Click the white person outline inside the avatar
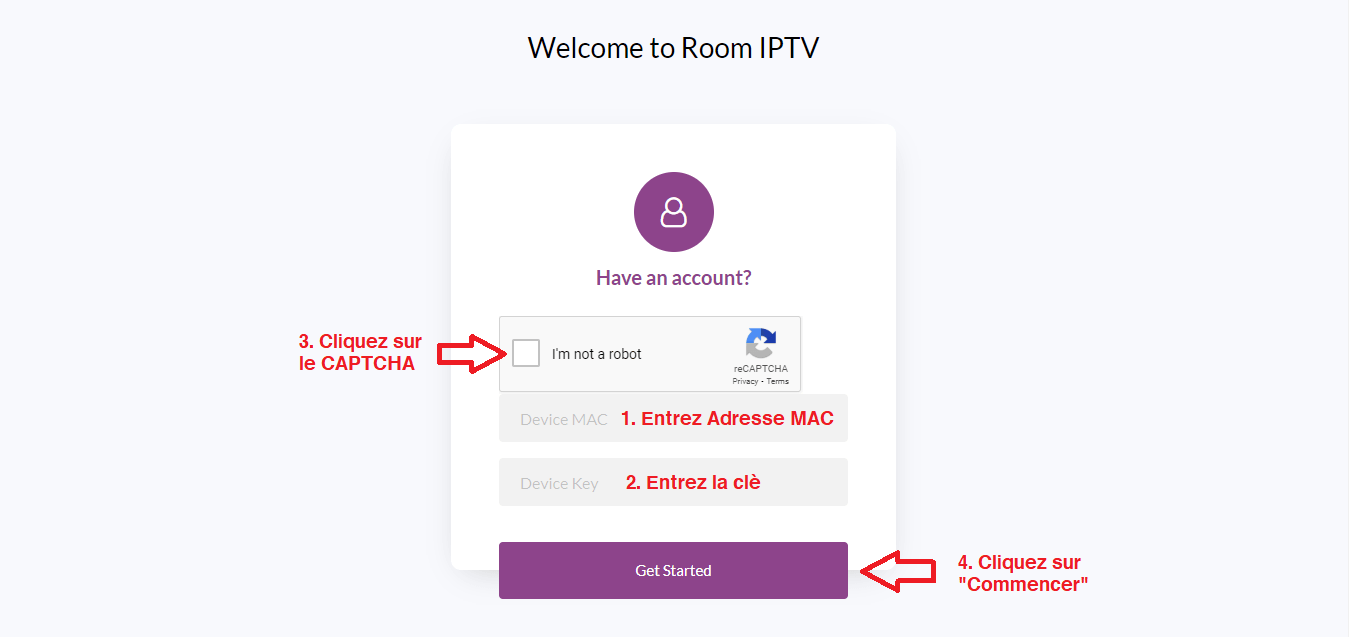The height and width of the screenshot is (637, 1349). coord(674,212)
